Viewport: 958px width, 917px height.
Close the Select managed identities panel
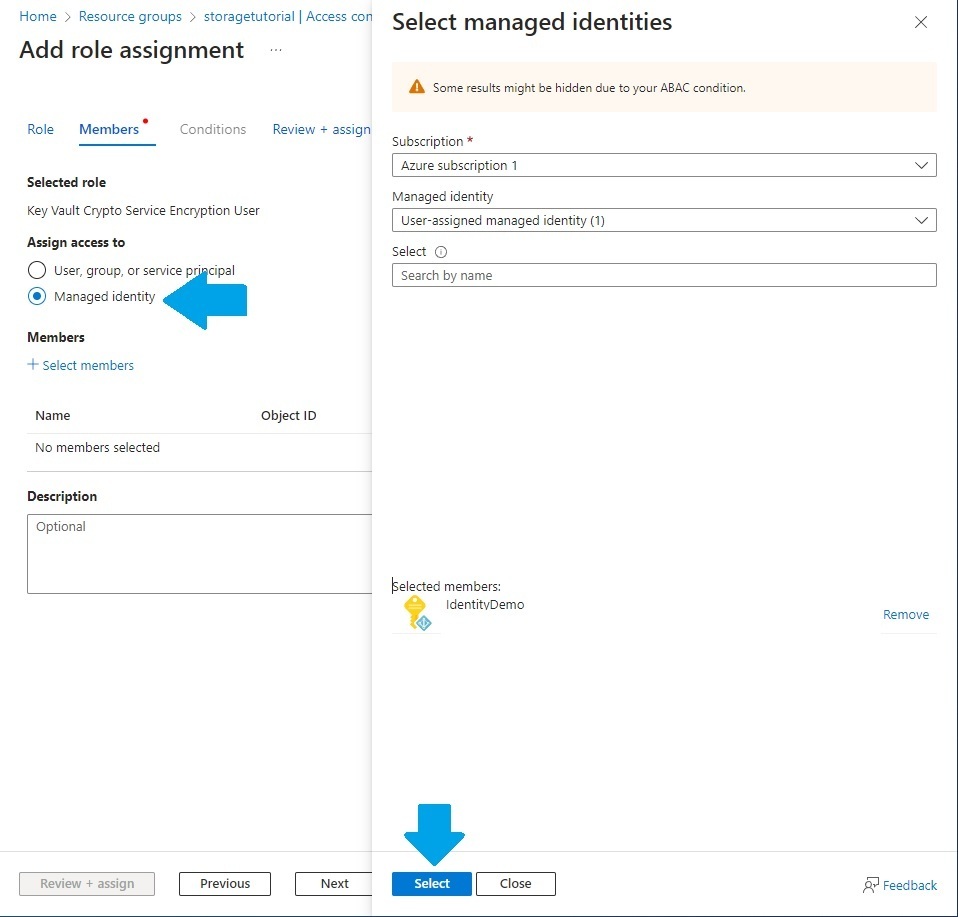(x=921, y=23)
